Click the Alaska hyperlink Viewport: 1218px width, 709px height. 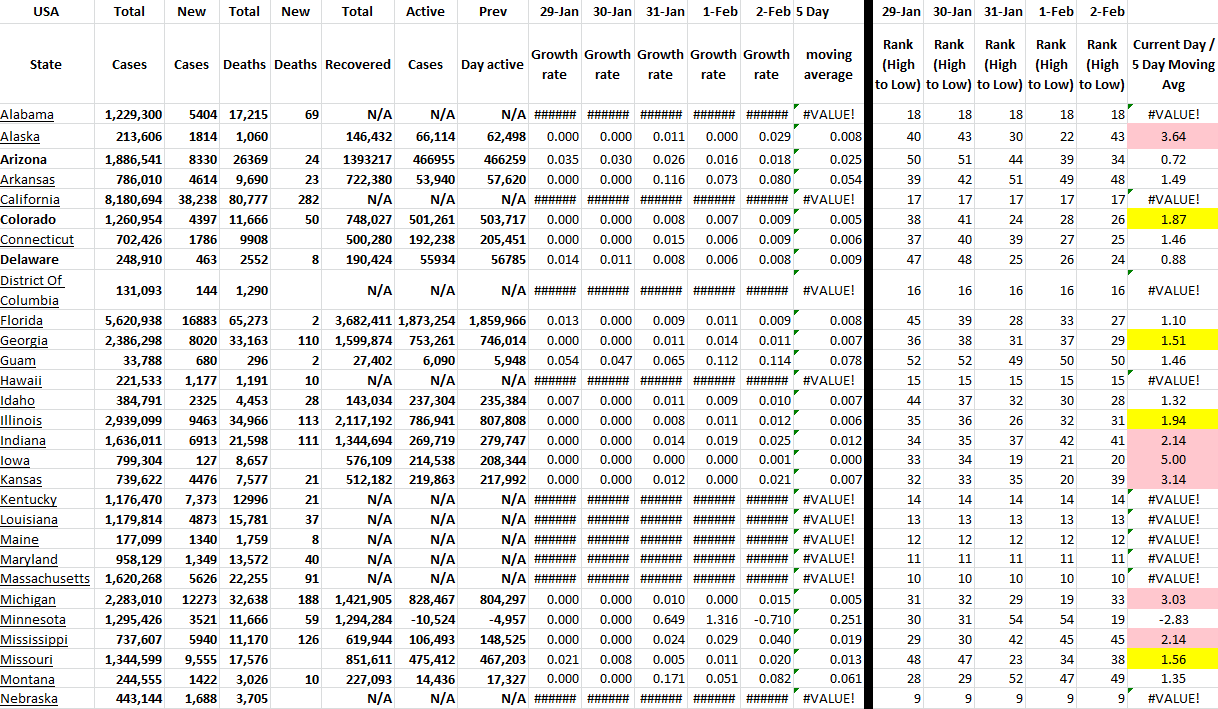[x=21, y=136]
